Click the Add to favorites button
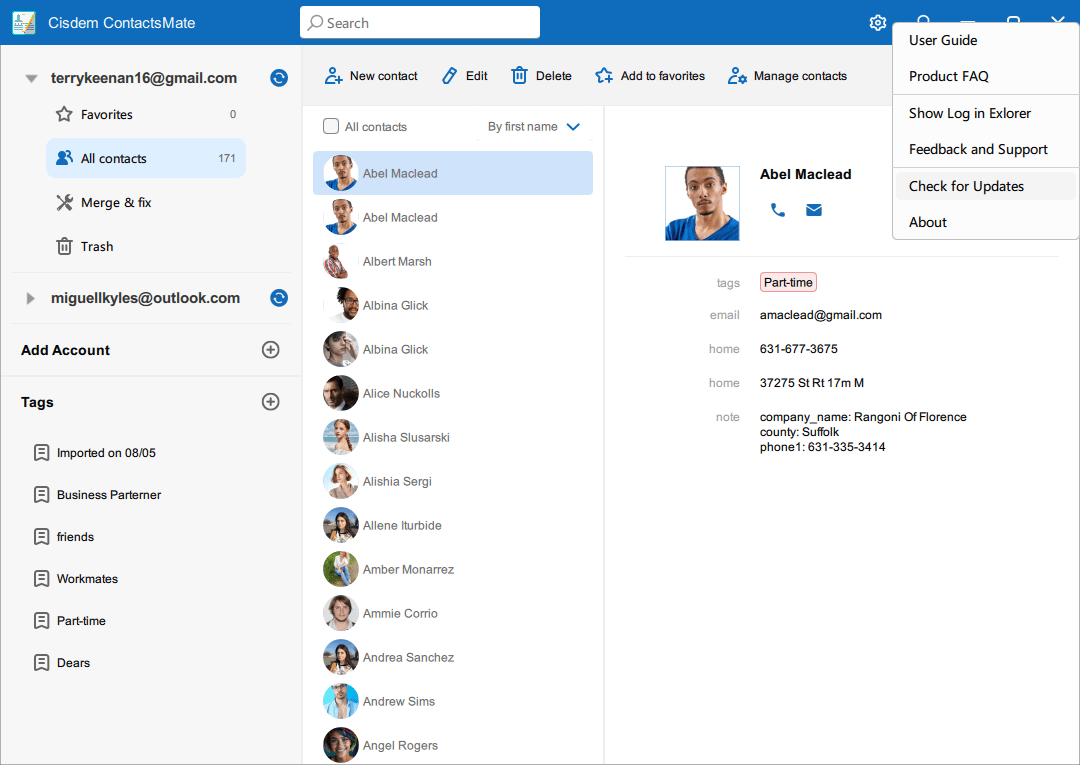This screenshot has height=765, width=1080. (x=650, y=76)
